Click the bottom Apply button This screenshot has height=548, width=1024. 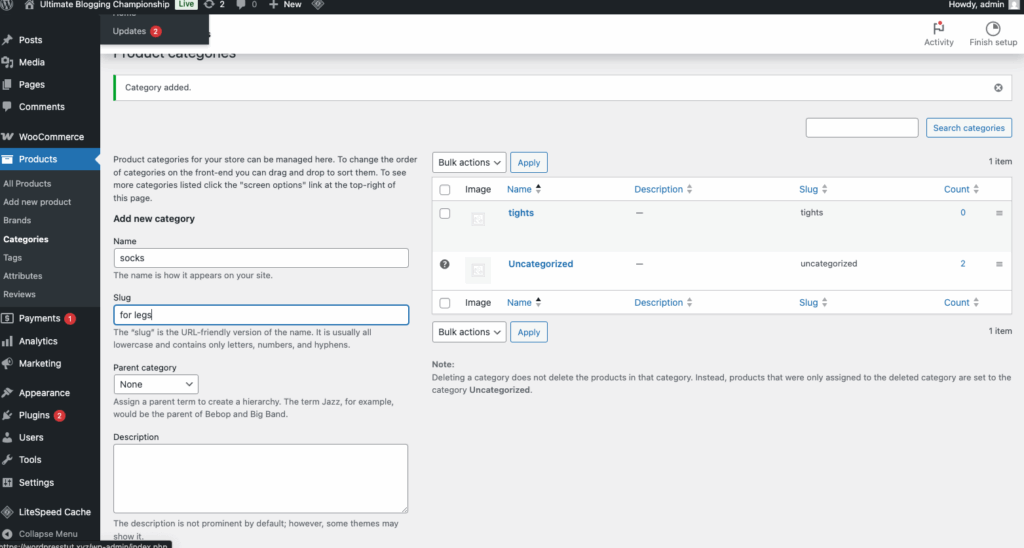pos(528,332)
